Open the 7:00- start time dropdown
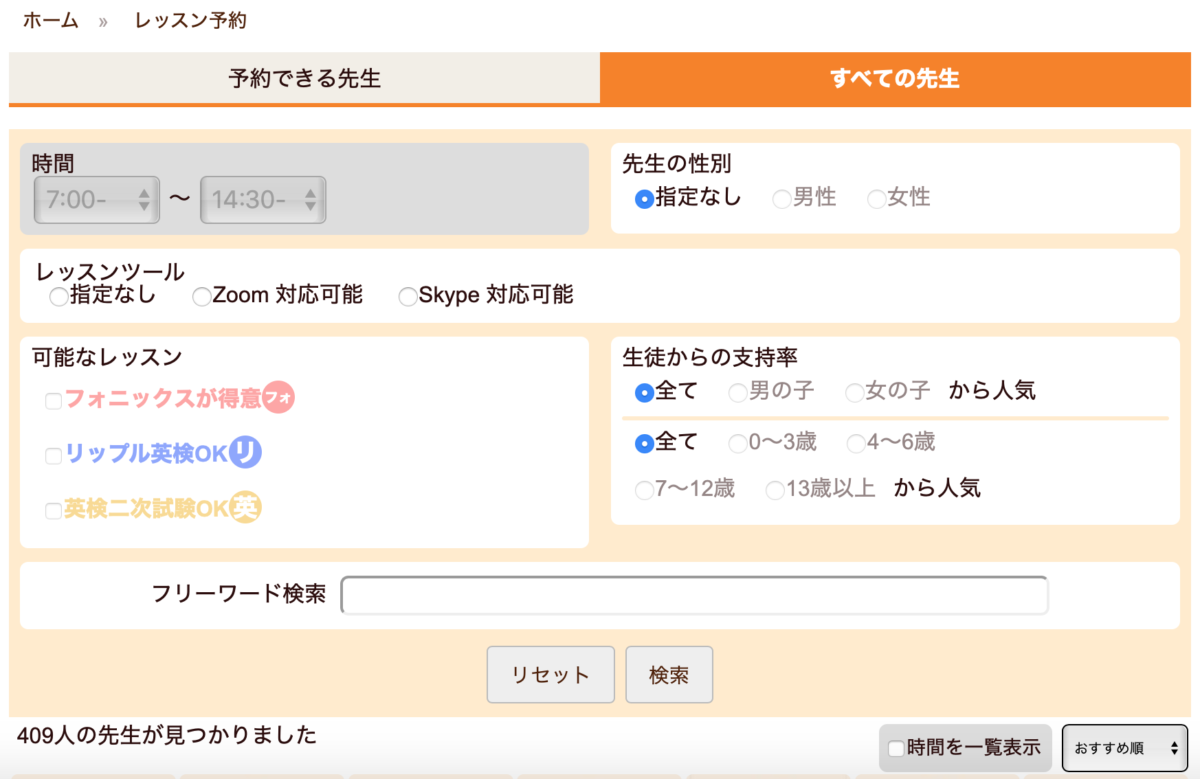This screenshot has width=1200, height=779. 96,199
